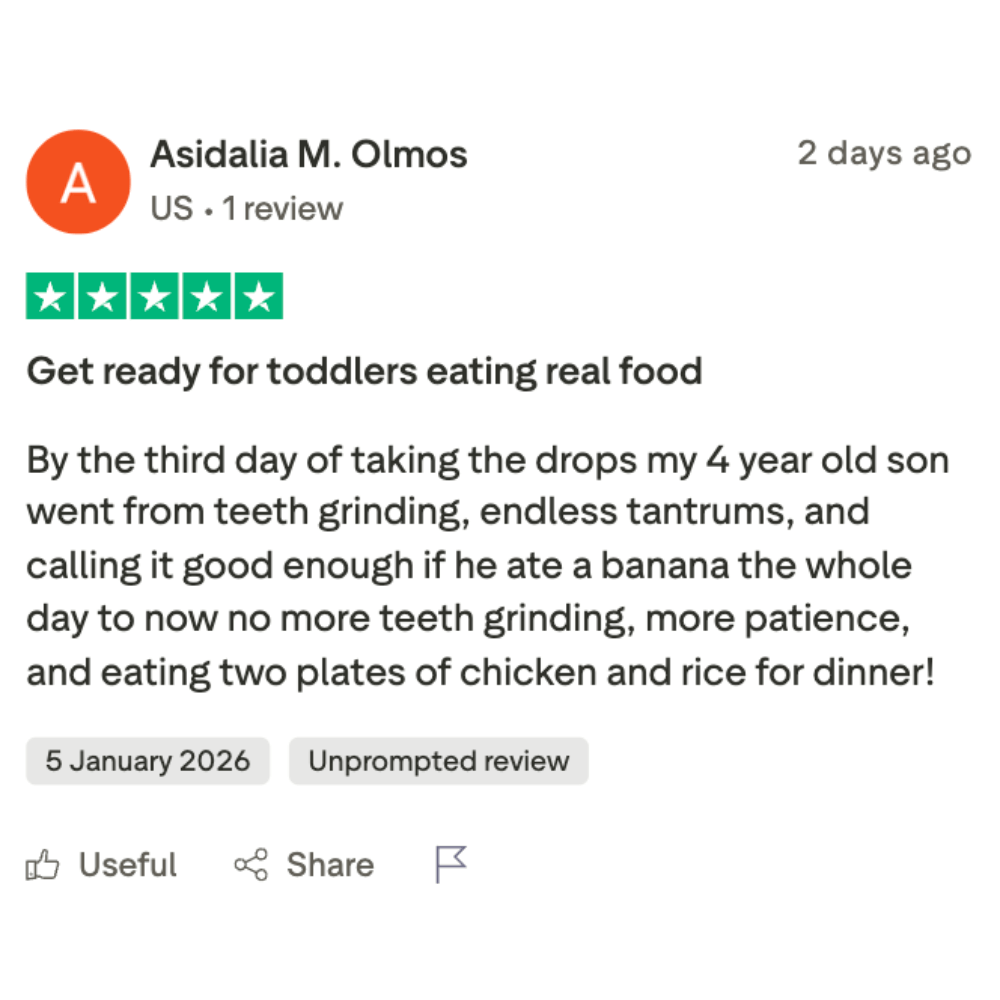Click the fourth green rating star
Screen dimensions: 1000x1000
point(206,296)
